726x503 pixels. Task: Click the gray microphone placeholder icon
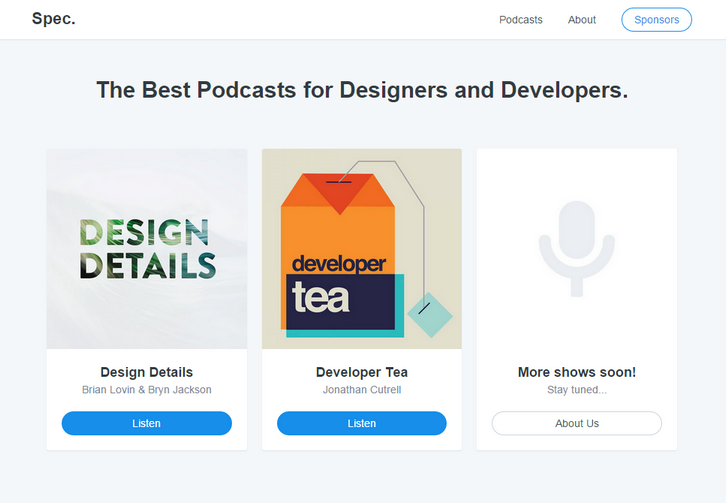coord(576,248)
